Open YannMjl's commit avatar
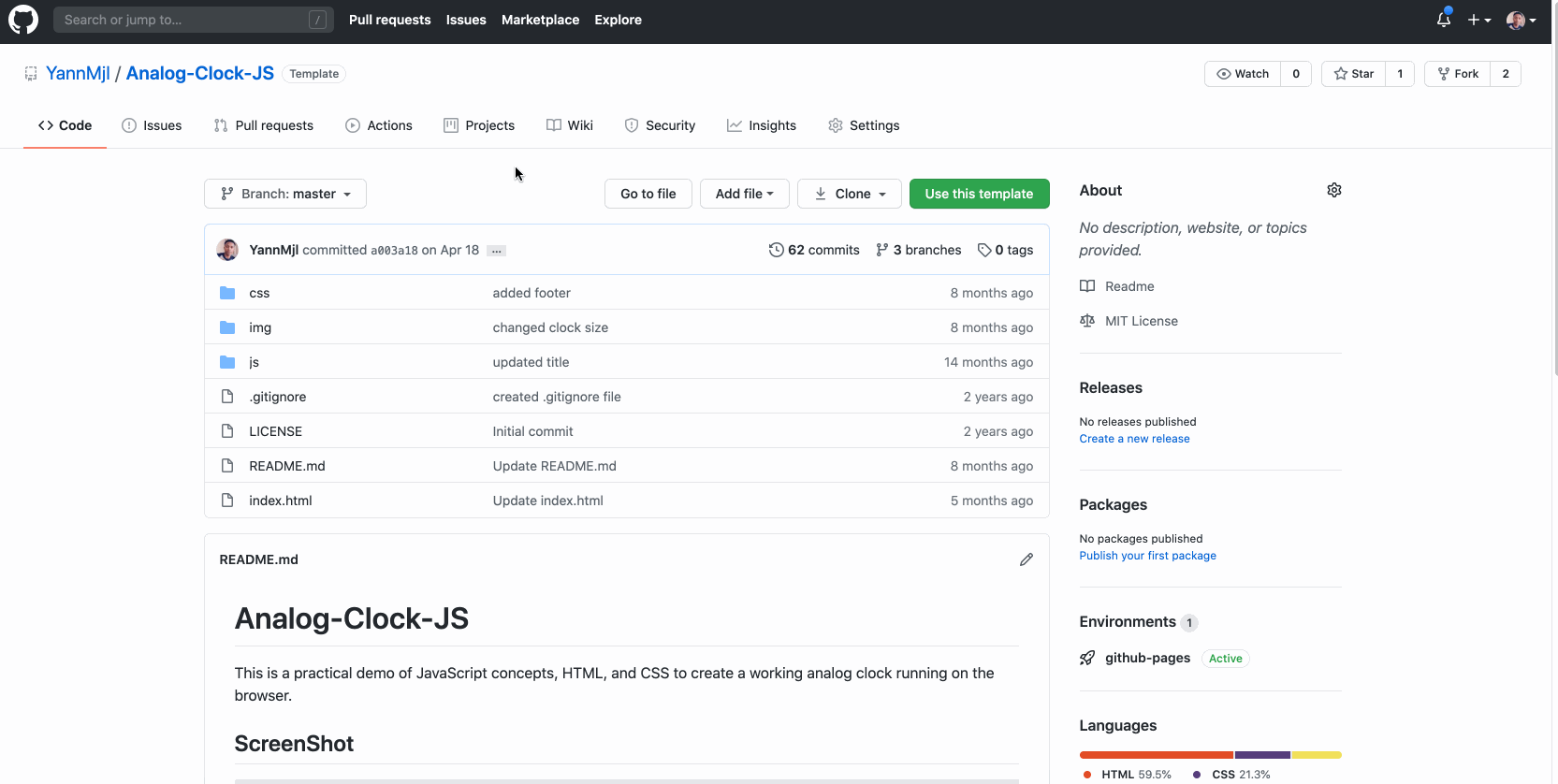Image resolution: width=1558 pixels, height=784 pixels. tap(227, 250)
